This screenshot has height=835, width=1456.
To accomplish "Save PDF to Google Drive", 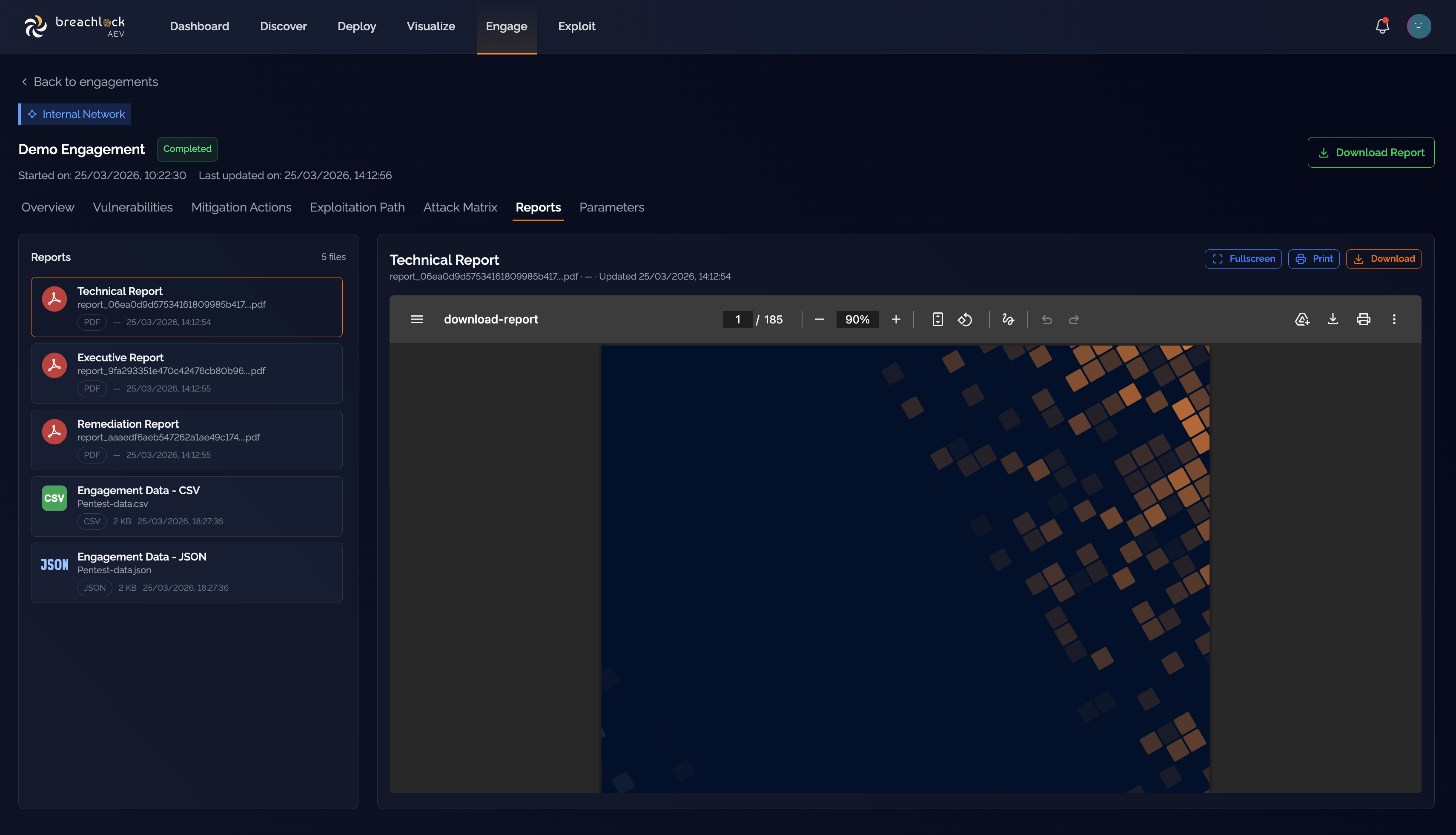I will pyautogui.click(x=1302, y=320).
